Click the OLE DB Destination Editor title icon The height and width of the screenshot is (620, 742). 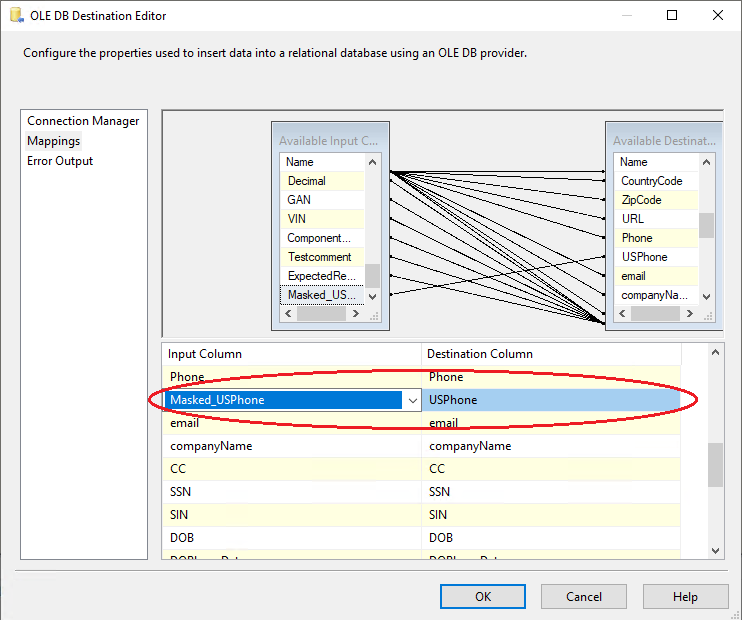[15, 16]
